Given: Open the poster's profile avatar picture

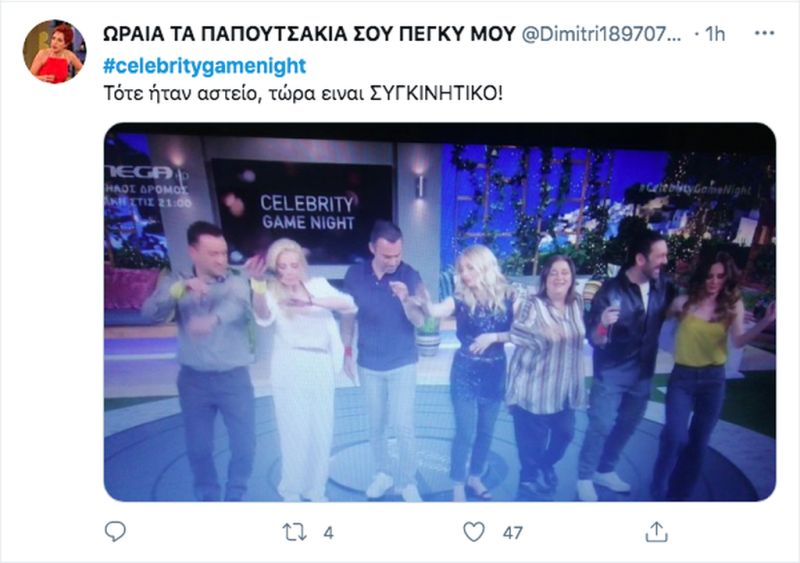Looking at the screenshot, I should (55, 52).
